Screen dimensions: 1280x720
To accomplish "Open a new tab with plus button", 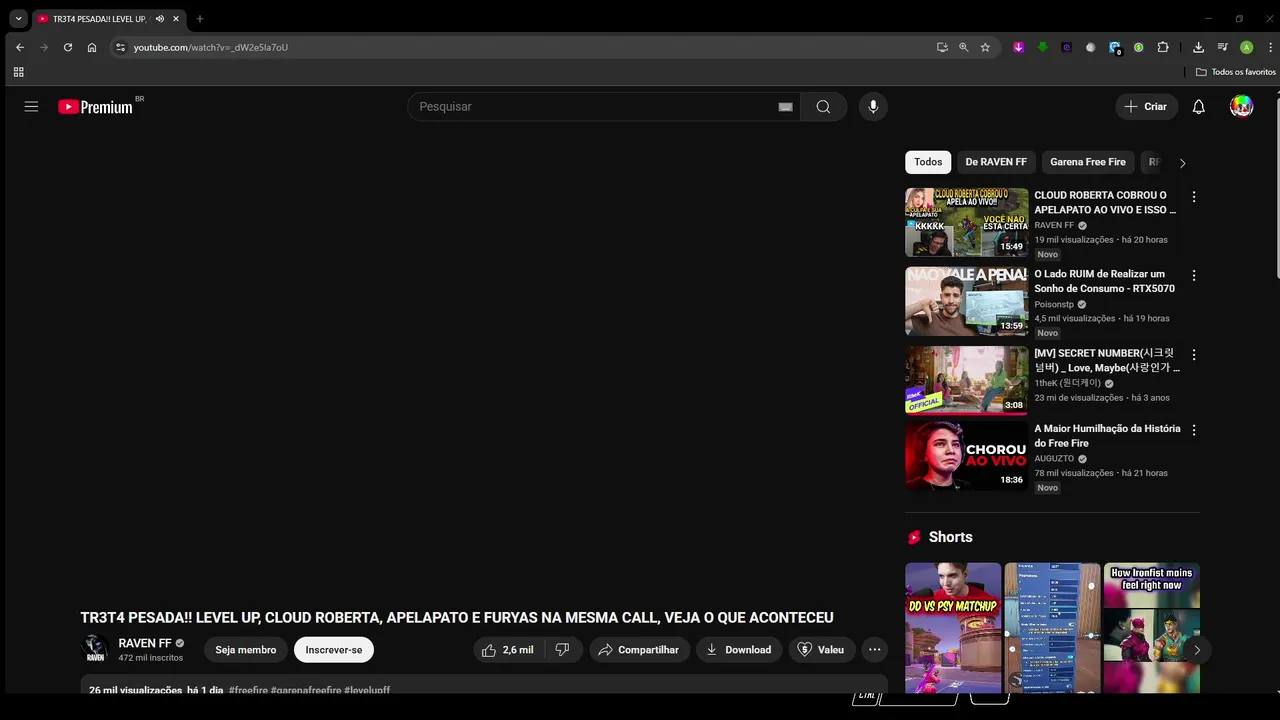I will 200,19.
